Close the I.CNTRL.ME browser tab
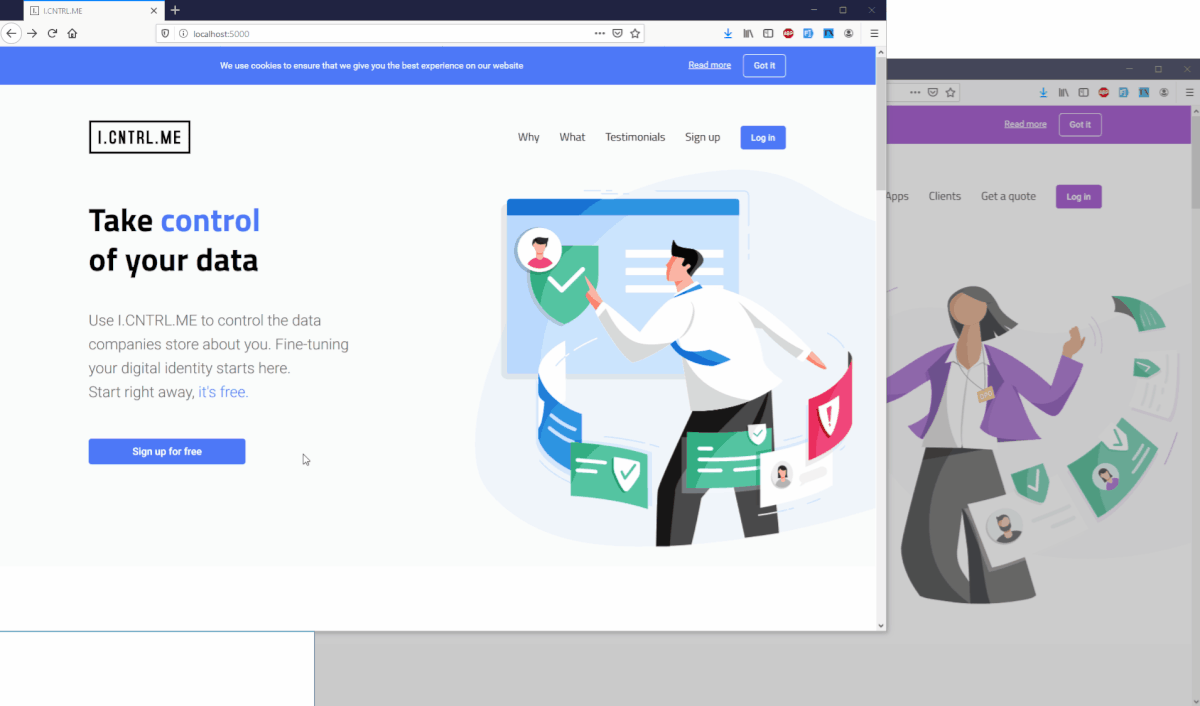The width and height of the screenshot is (1200, 706). pos(154,10)
